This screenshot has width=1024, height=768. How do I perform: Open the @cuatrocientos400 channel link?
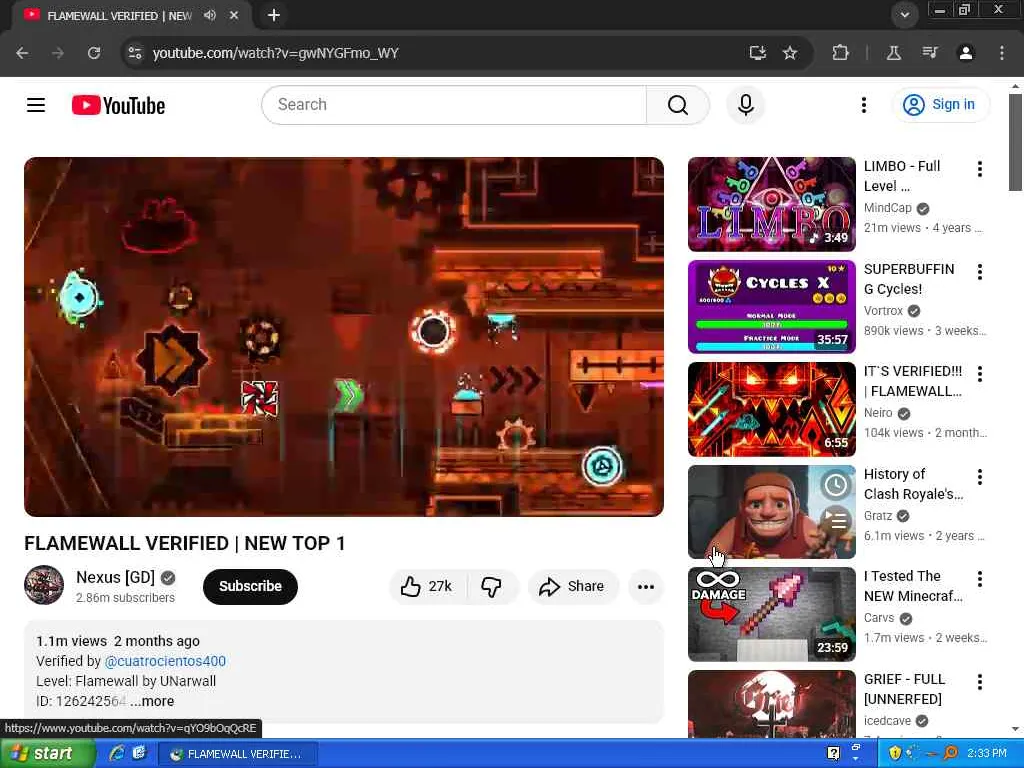coord(165,661)
